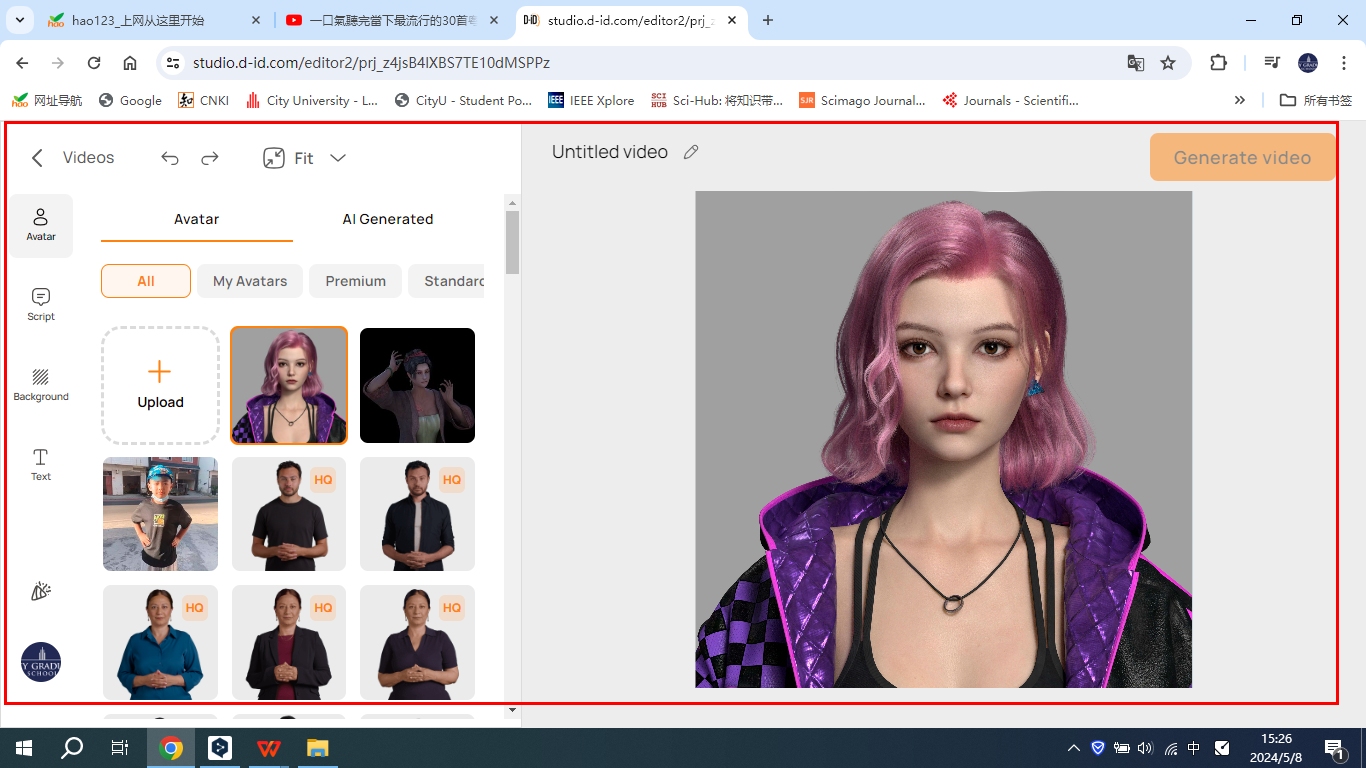Screen dimensions: 1366x768
Task: Expand the Fit zoom dropdown
Action: point(338,158)
